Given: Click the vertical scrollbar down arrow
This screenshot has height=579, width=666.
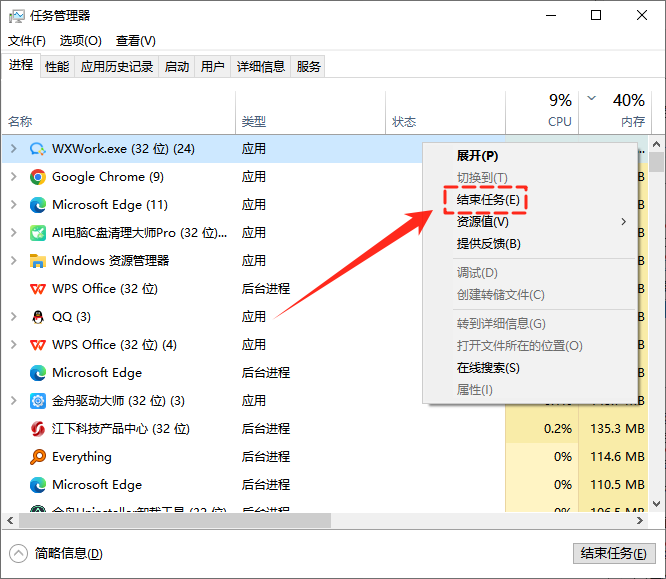Looking at the screenshot, I should tap(657, 504).
